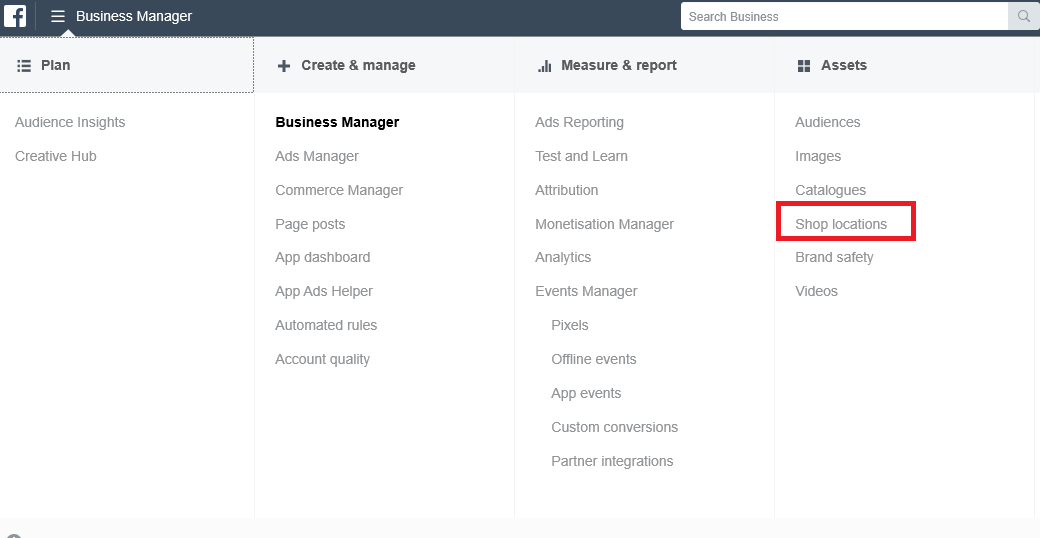The height and width of the screenshot is (538, 1040).
Task: Select the Plan section header
Action: click(127, 65)
